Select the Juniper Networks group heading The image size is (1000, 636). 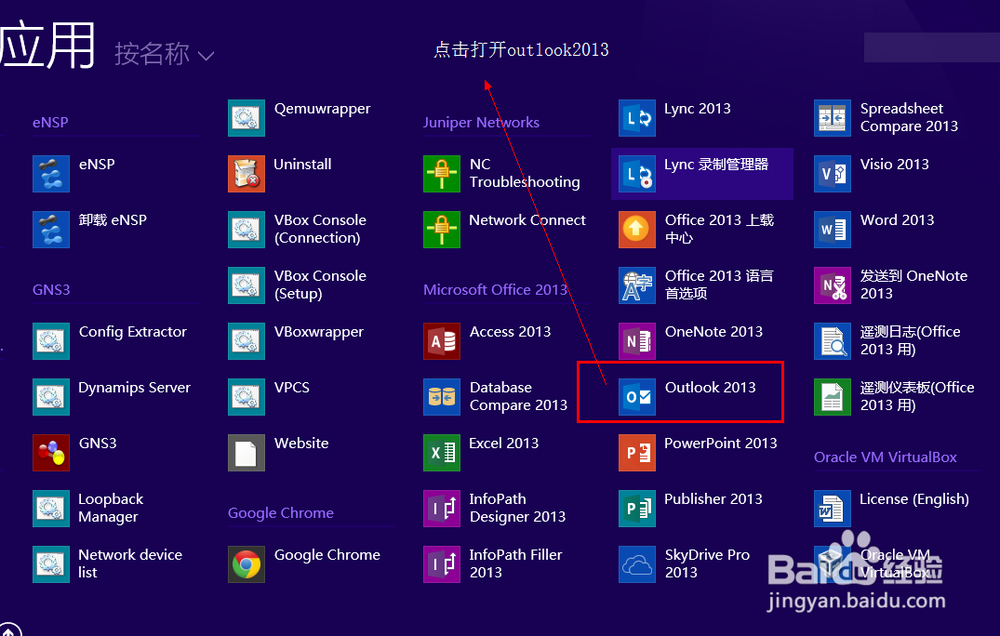(x=482, y=122)
